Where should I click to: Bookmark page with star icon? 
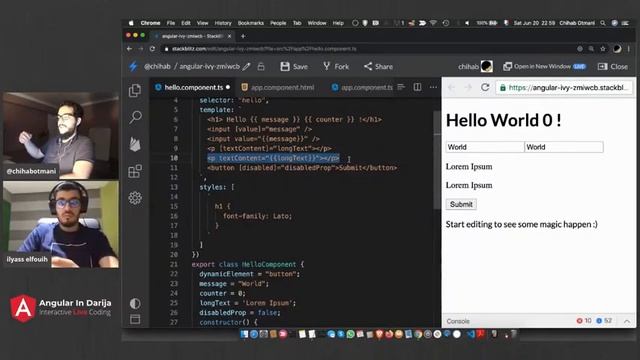coord(603,49)
